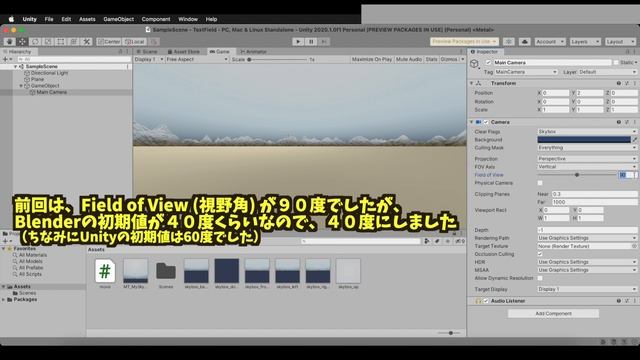Select the Rotate tool in the toolbar

pyautogui.click(x=35, y=42)
